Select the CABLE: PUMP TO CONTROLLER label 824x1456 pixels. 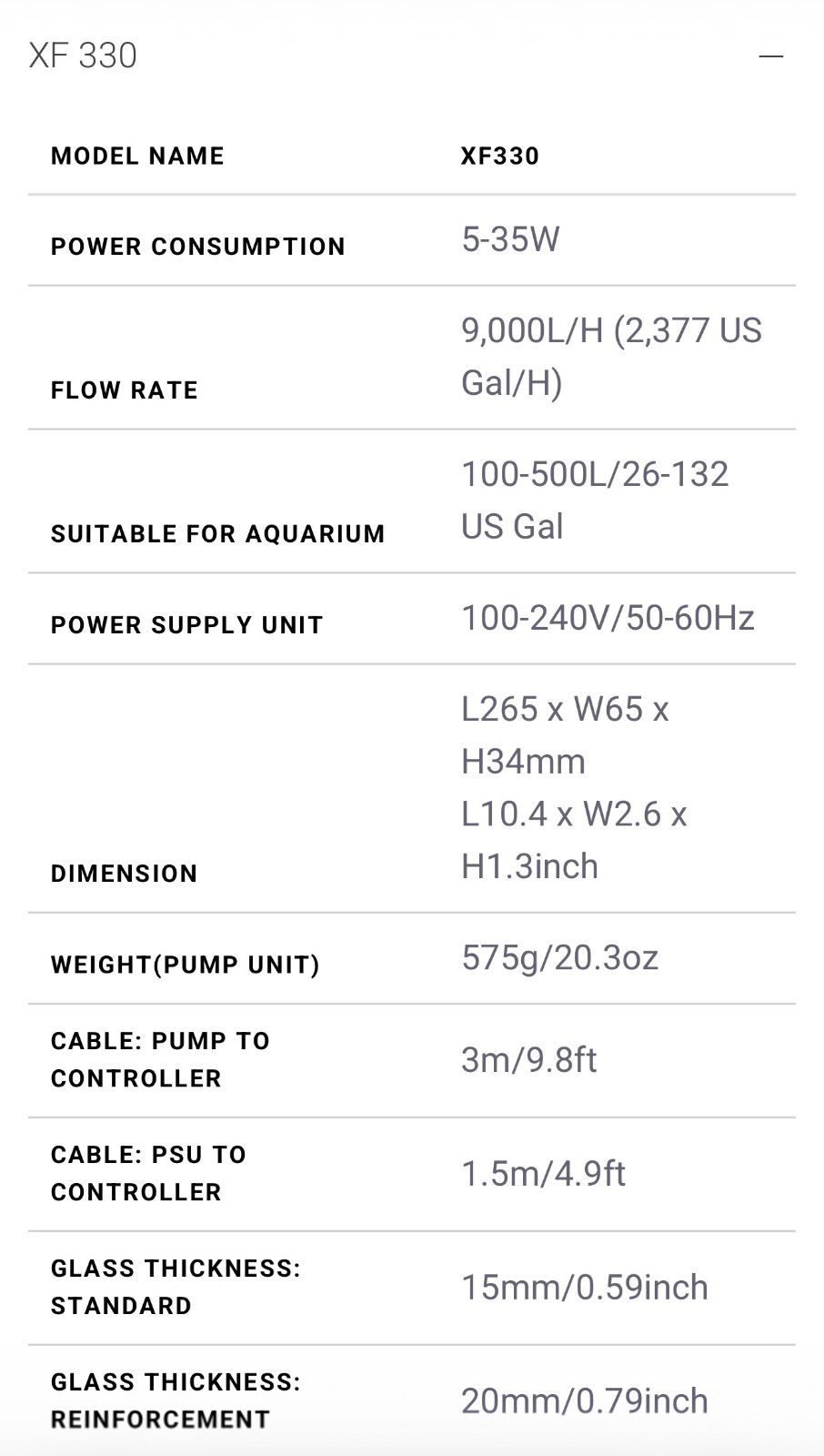pyautogui.click(x=160, y=1059)
